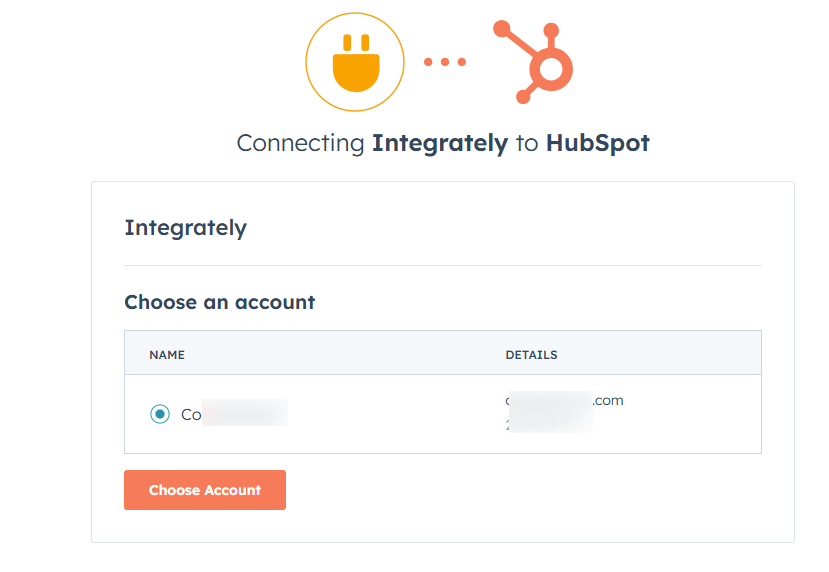
Task: Click the HubSpot sprocket logo
Action: (x=536, y=63)
